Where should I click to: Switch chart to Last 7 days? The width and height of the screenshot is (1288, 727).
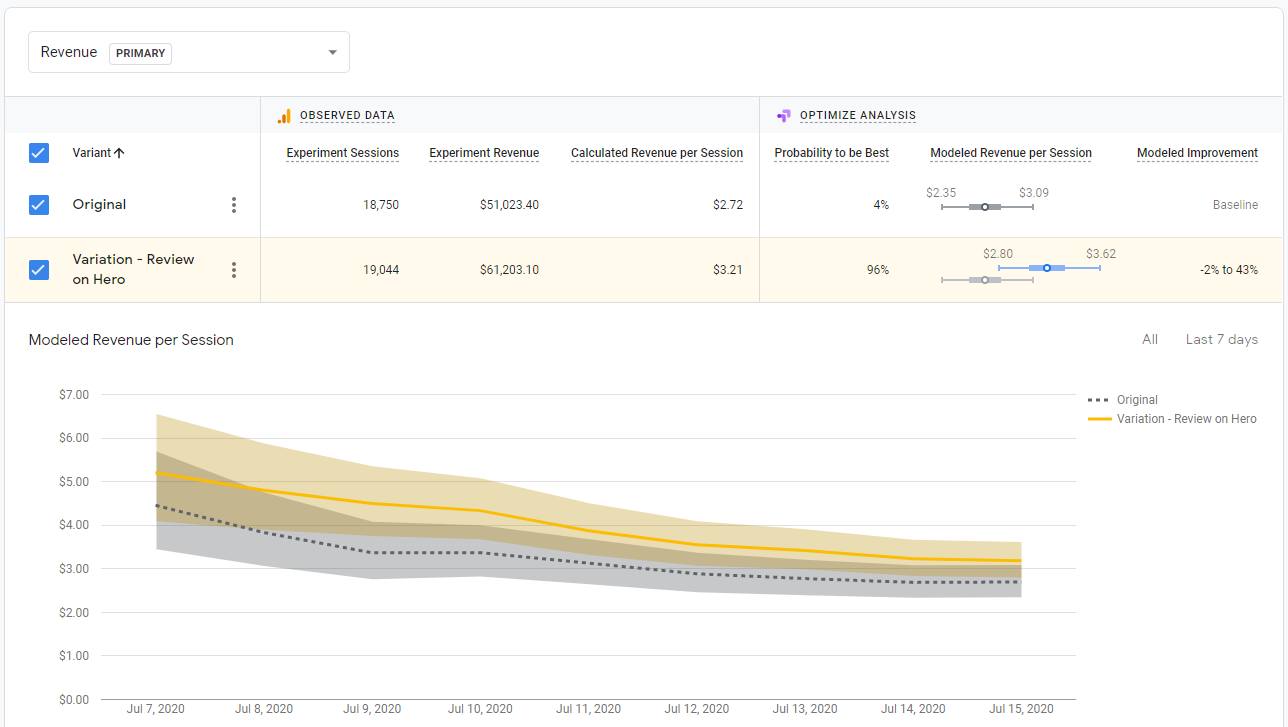1221,340
